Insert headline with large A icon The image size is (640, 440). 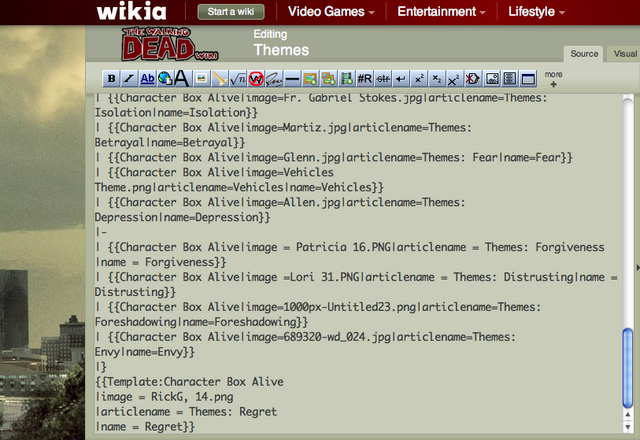coord(182,78)
